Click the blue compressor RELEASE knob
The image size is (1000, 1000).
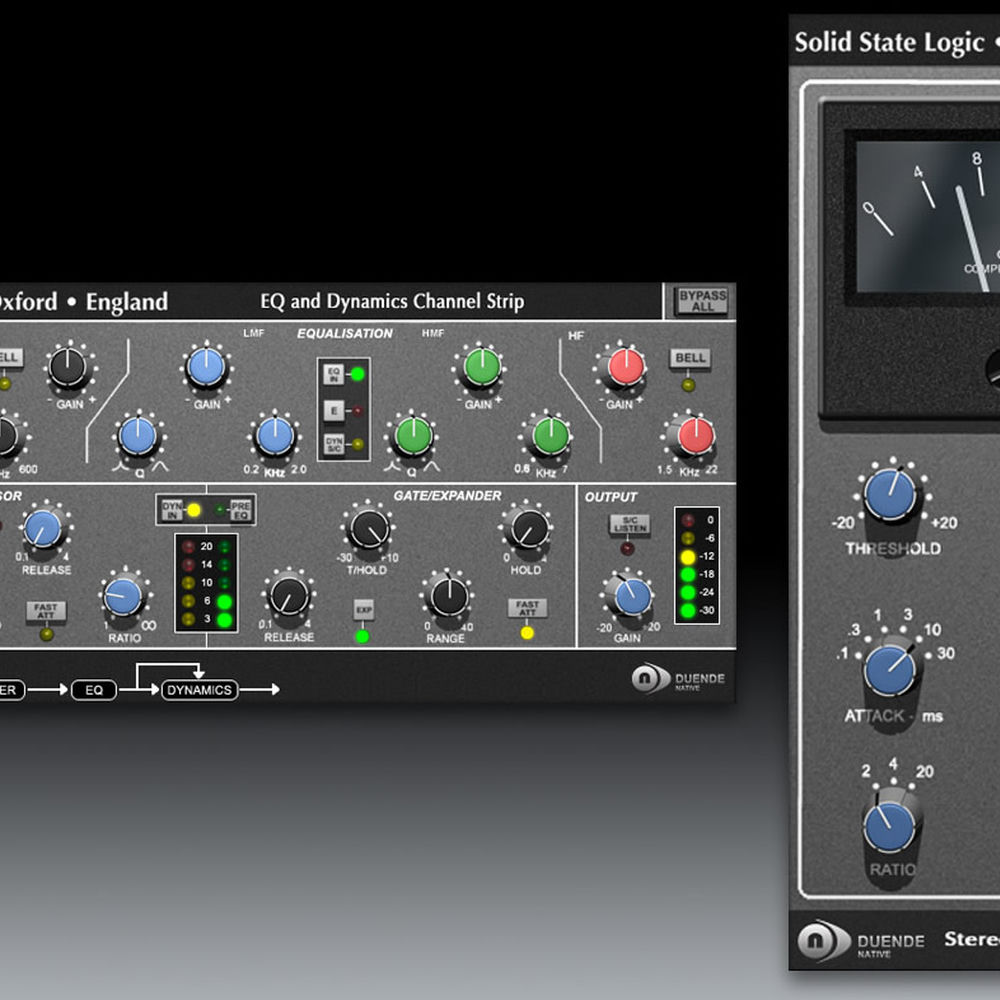pos(43,529)
